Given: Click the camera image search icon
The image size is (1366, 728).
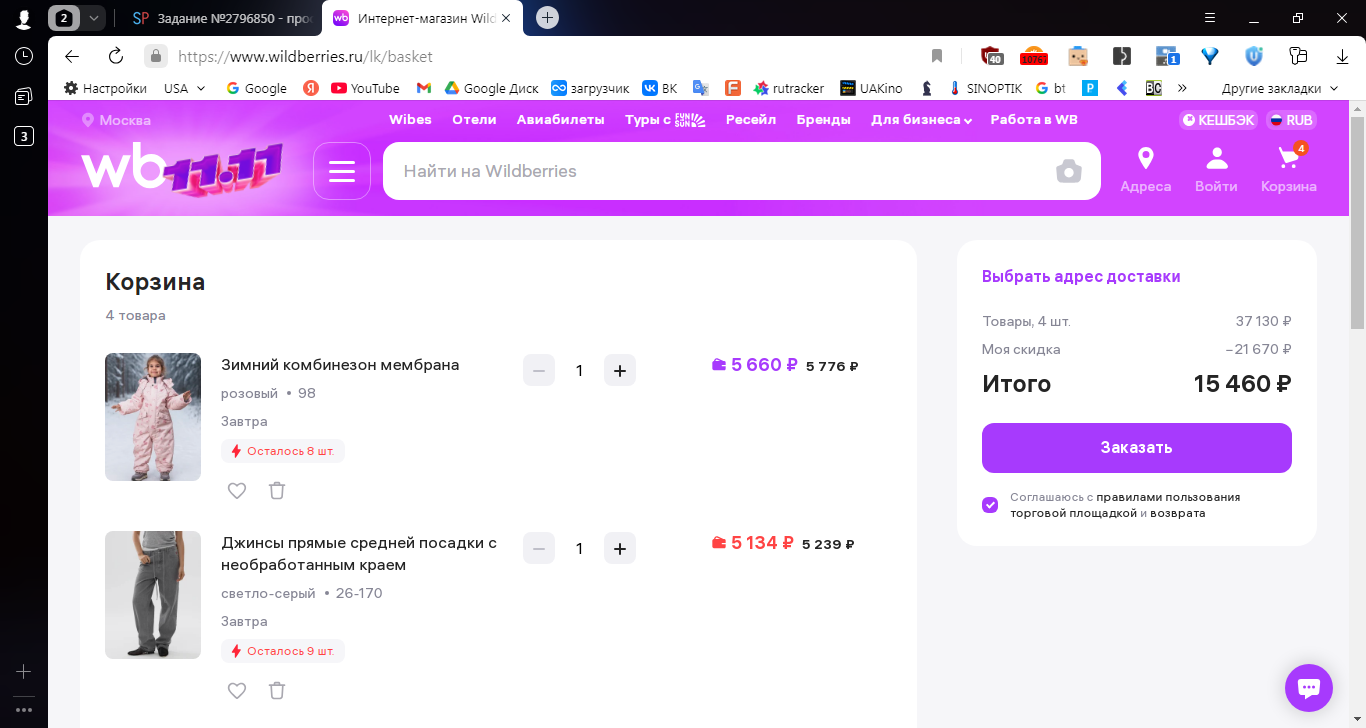Looking at the screenshot, I should (1069, 171).
